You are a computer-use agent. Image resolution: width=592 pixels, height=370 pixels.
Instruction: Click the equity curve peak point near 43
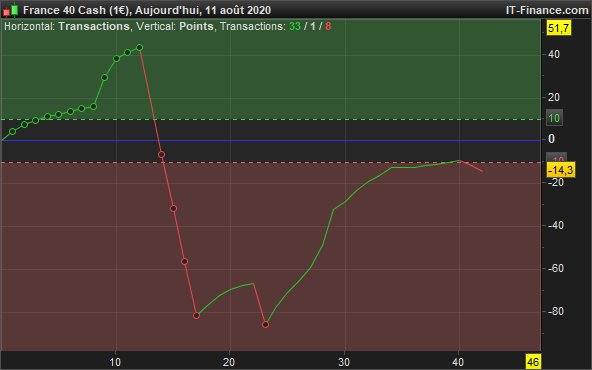[139, 48]
